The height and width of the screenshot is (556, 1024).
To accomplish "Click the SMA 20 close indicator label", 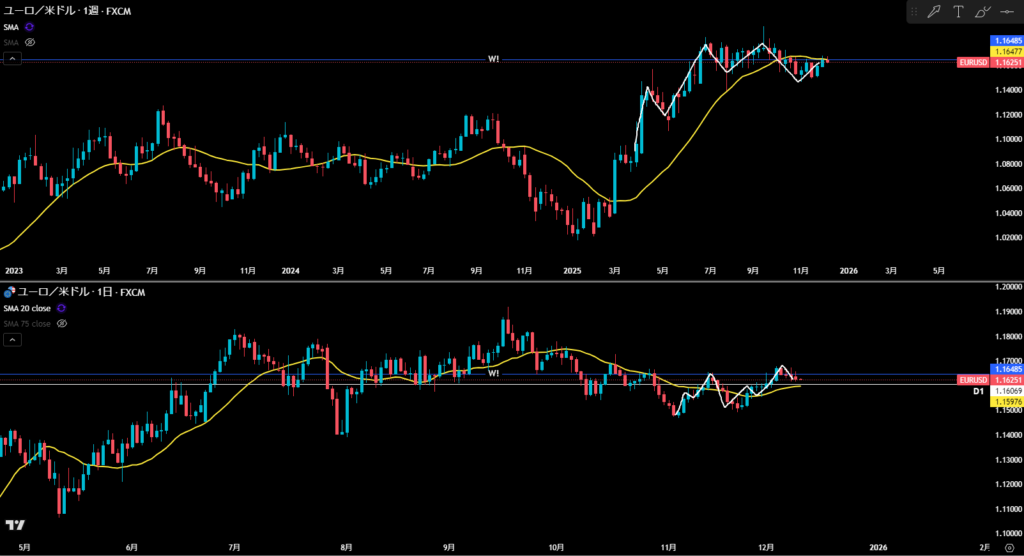I will 28,308.
